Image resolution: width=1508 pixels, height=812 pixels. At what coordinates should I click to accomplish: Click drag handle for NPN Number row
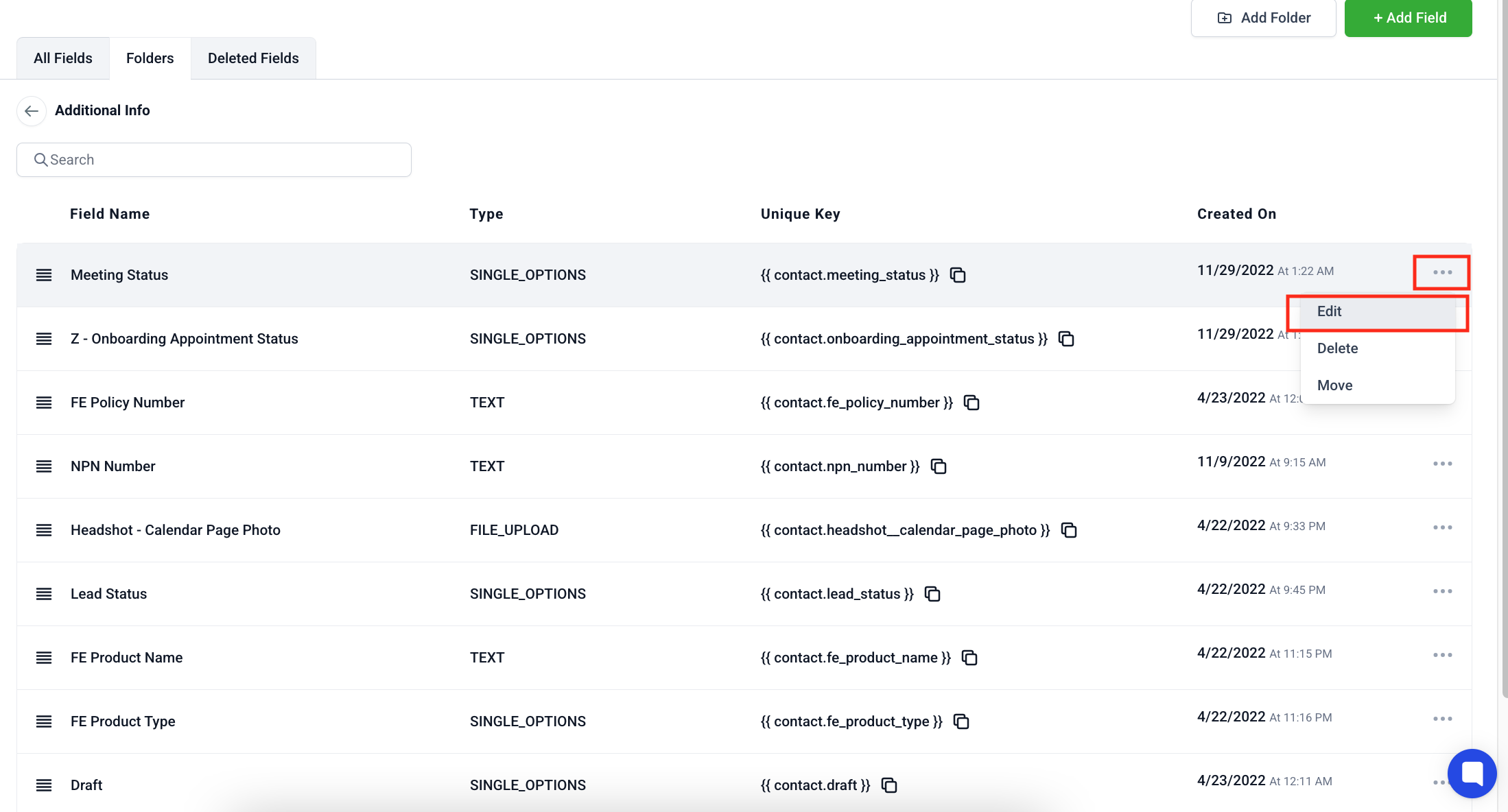44,466
